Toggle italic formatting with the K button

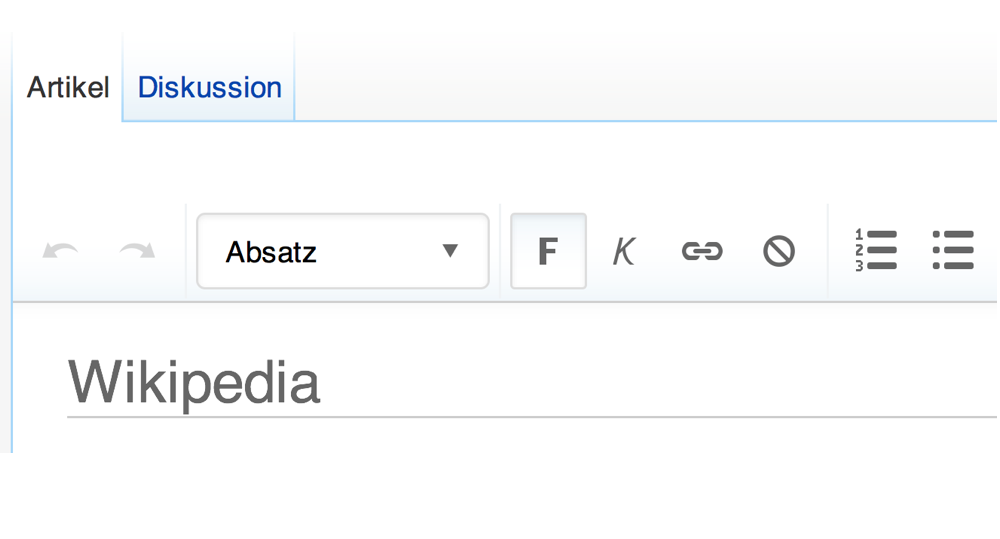coord(624,251)
